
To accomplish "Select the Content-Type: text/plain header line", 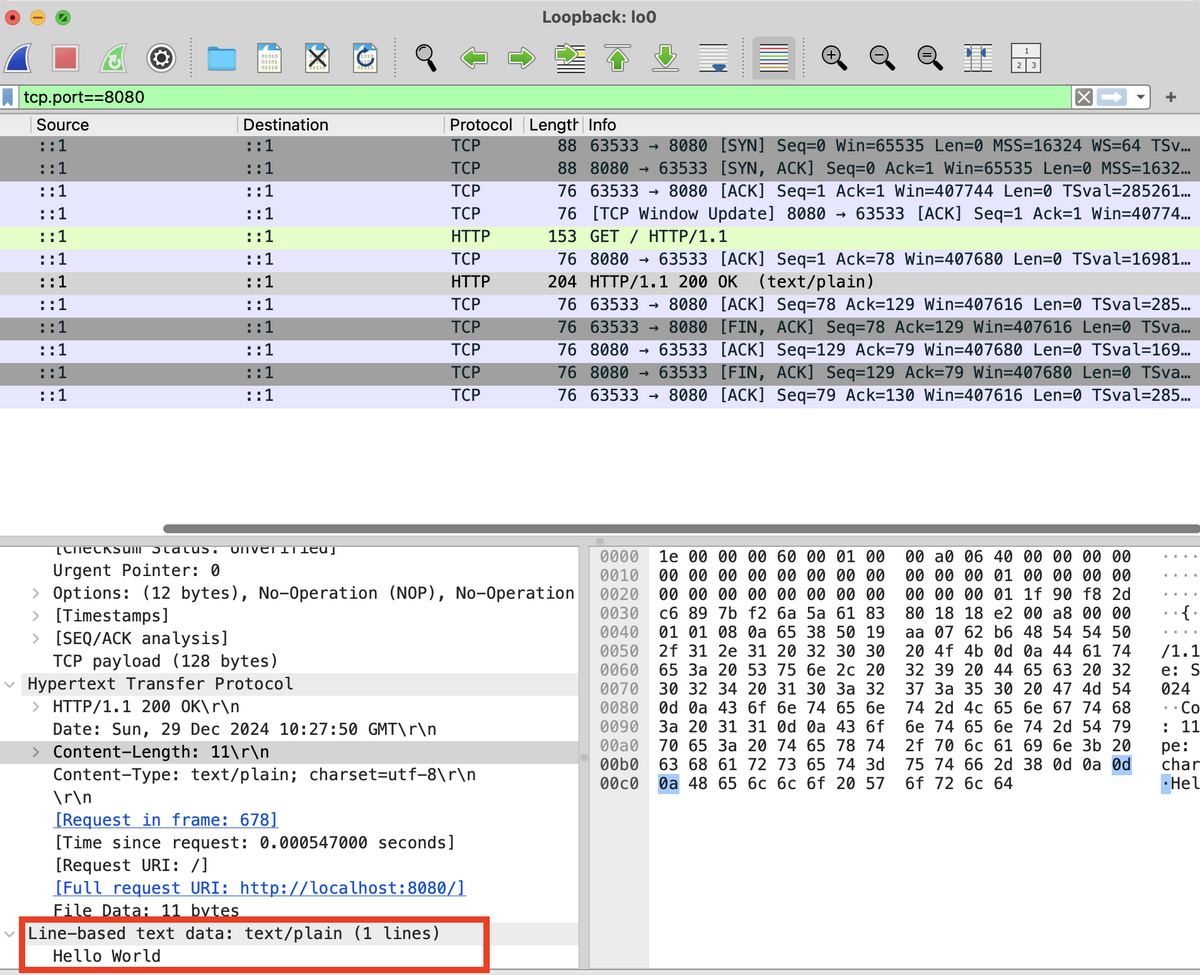I will (264, 775).
